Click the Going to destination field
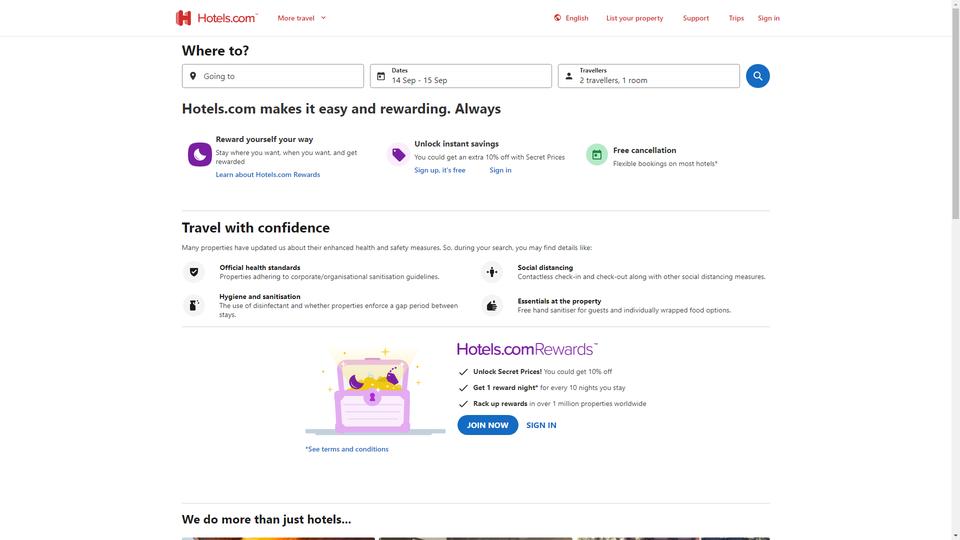This screenshot has height=540, width=960. (272, 76)
